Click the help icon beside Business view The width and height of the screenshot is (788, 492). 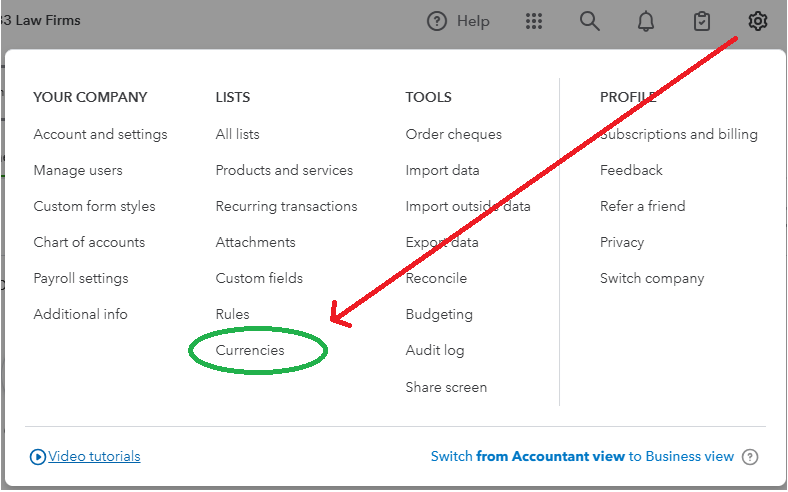pos(750,457)
